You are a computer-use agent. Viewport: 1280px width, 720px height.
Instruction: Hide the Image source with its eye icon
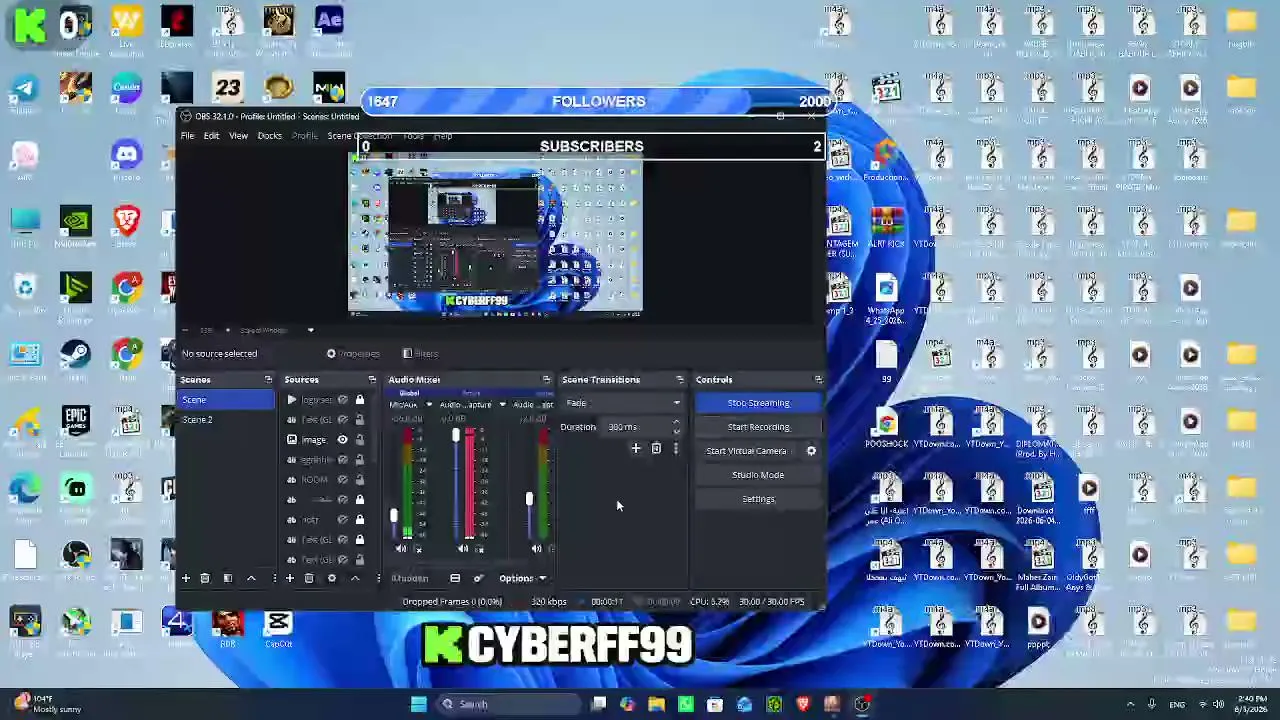coord(342,440)
